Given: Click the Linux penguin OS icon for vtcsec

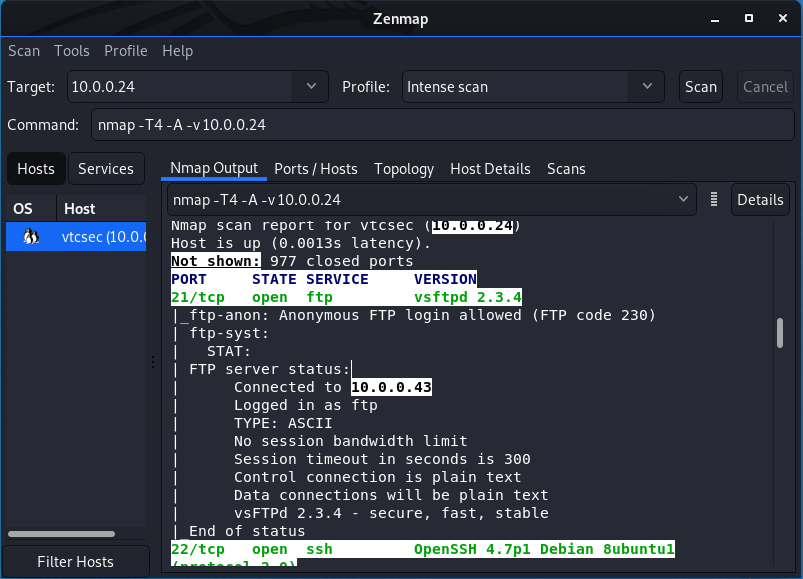Looking at the screenshot, I should [x=31, y=237].
